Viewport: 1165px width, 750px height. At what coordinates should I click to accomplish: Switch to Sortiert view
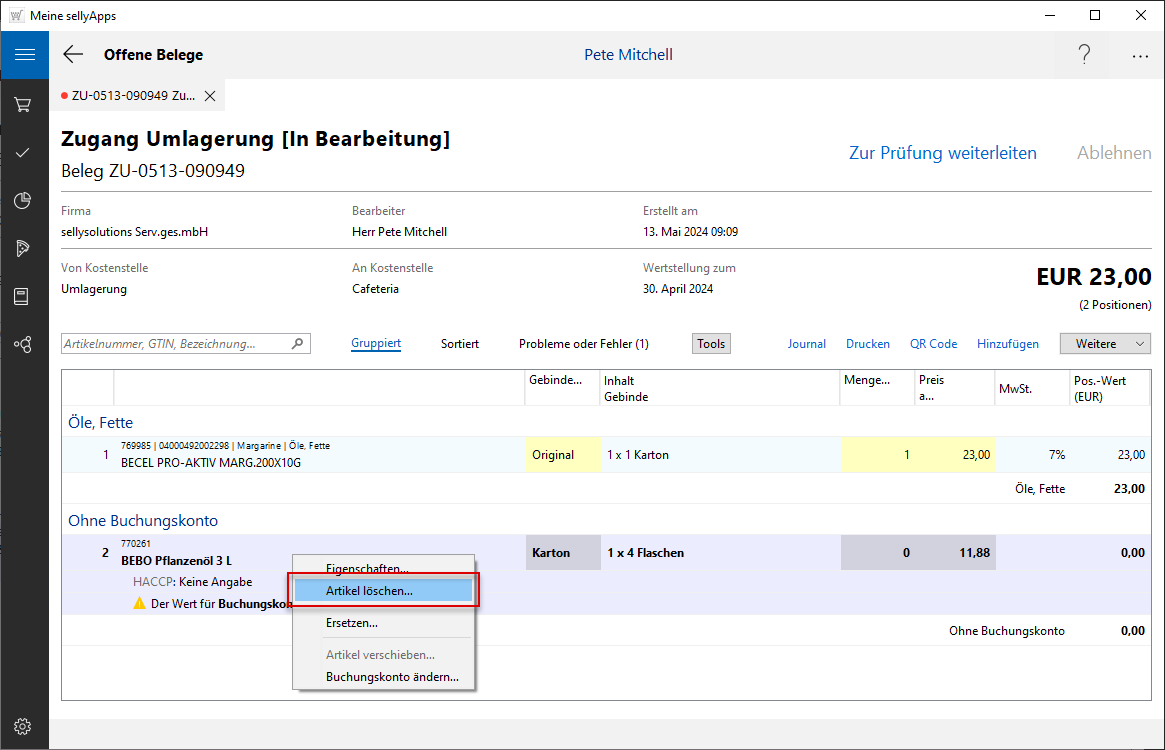tap(460, 344)
